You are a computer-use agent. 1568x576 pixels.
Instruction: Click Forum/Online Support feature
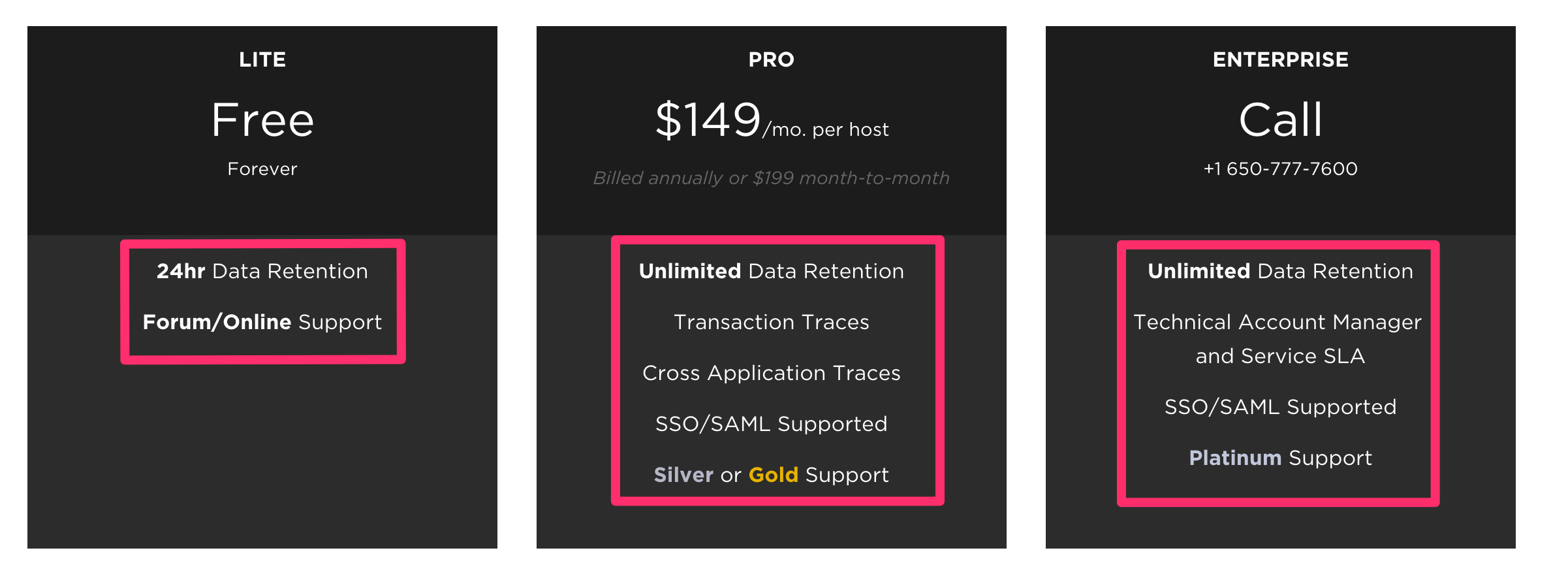pos(262,322)
